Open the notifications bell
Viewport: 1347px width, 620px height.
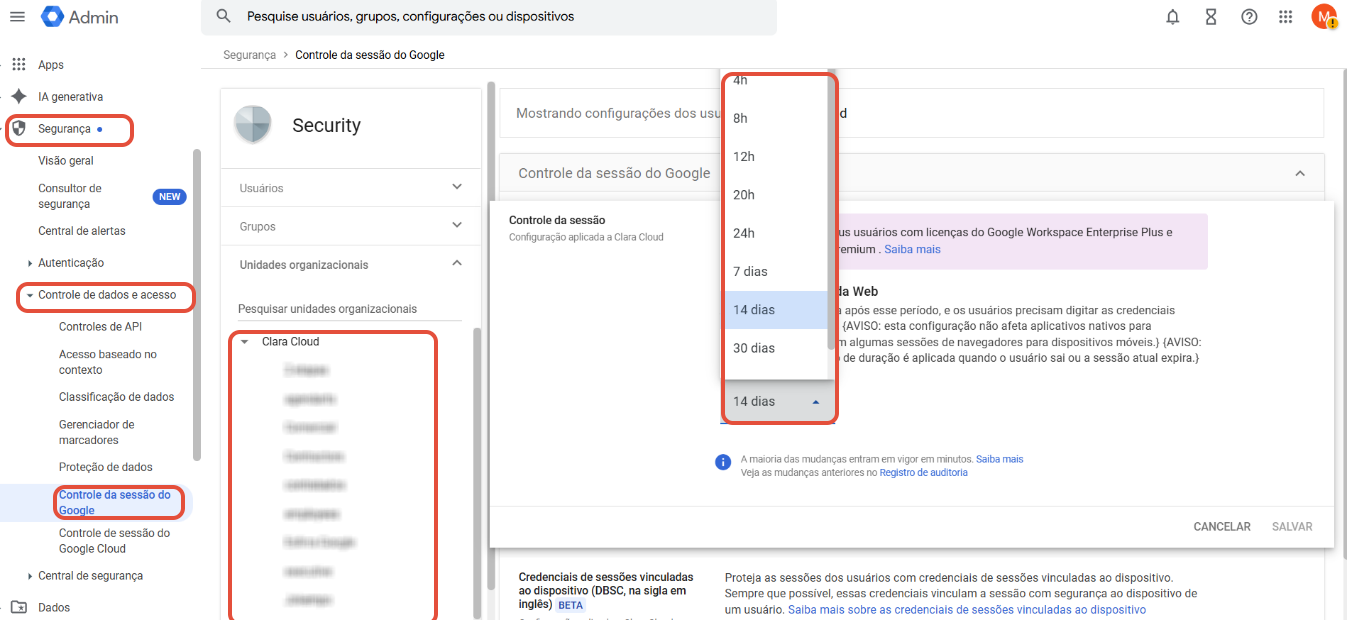point(1173,17)
